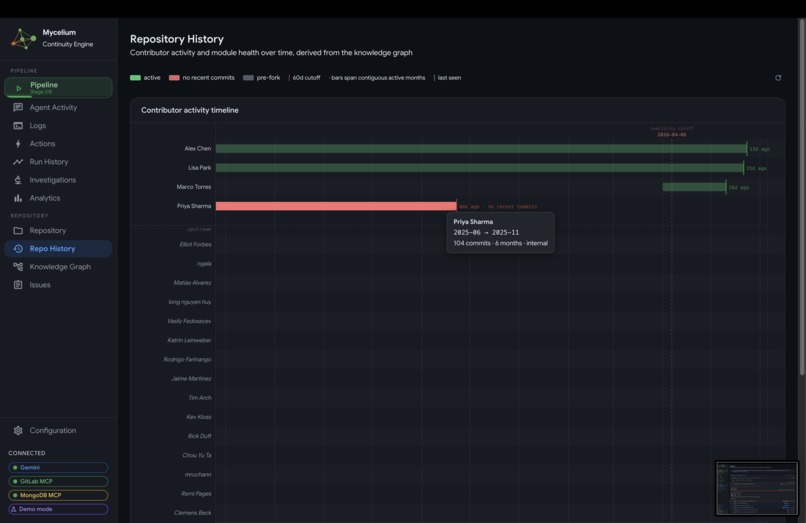Open Configuration settings

click(x=58, y=430)
